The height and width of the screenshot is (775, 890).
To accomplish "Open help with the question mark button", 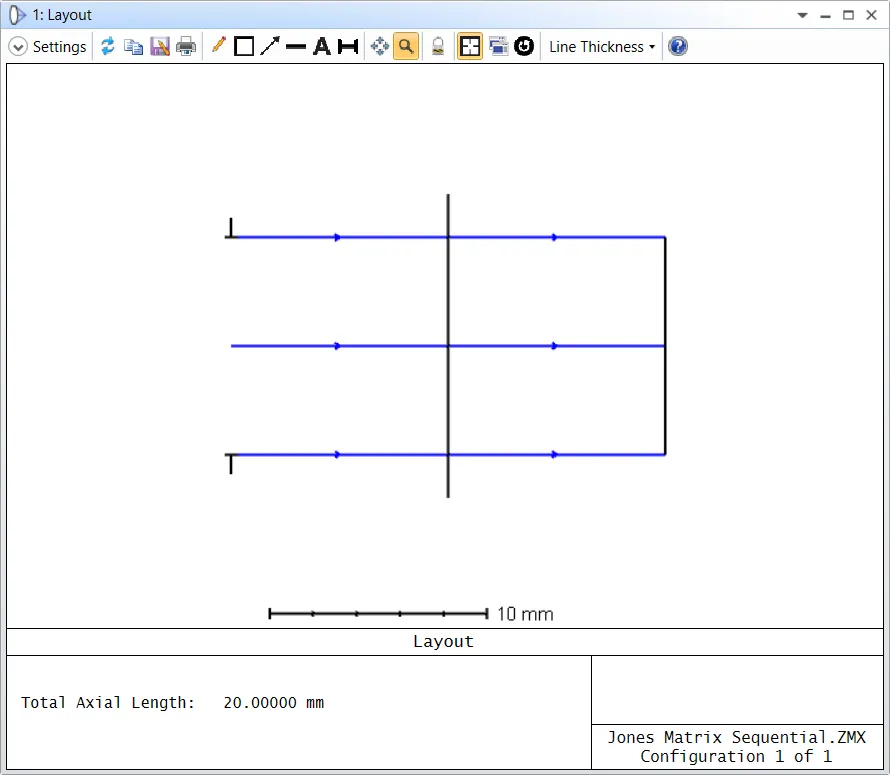I will pyautogui.click(x=678, y=46).
